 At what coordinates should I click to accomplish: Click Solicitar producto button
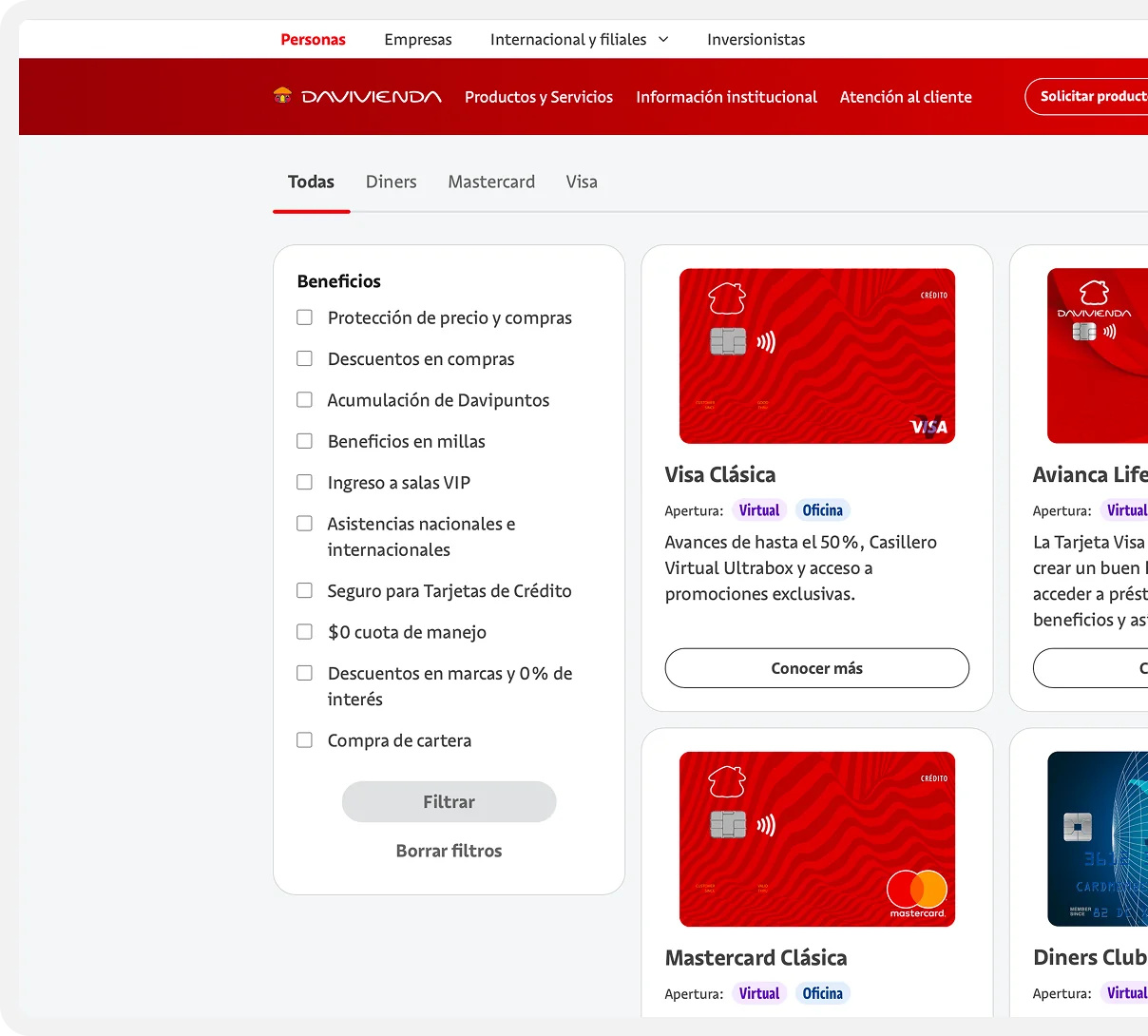pos(1087,96)
